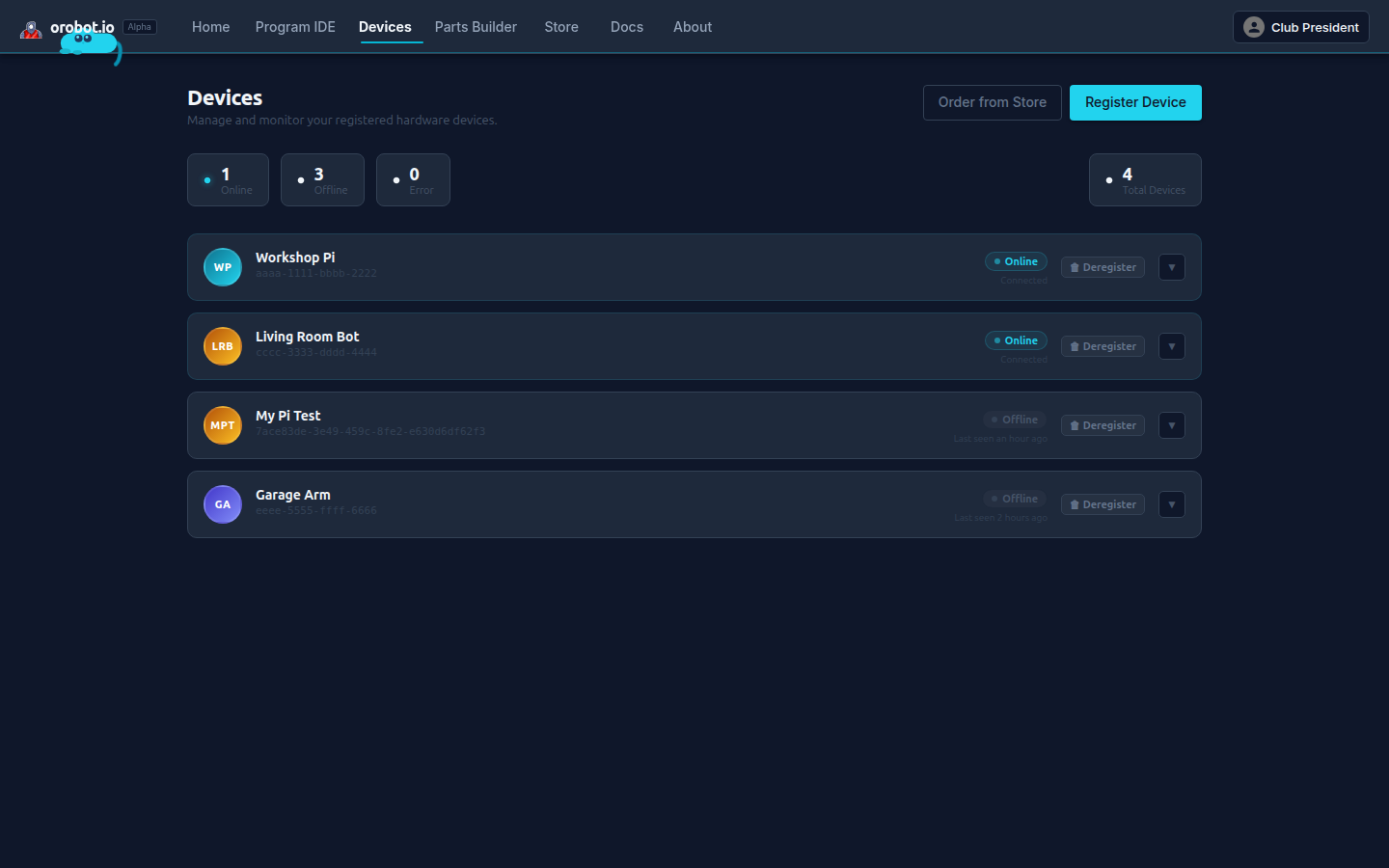This screenshot has height=868, width=1389.
Task: Click the Register Device button
Action: click(1135, 102)
